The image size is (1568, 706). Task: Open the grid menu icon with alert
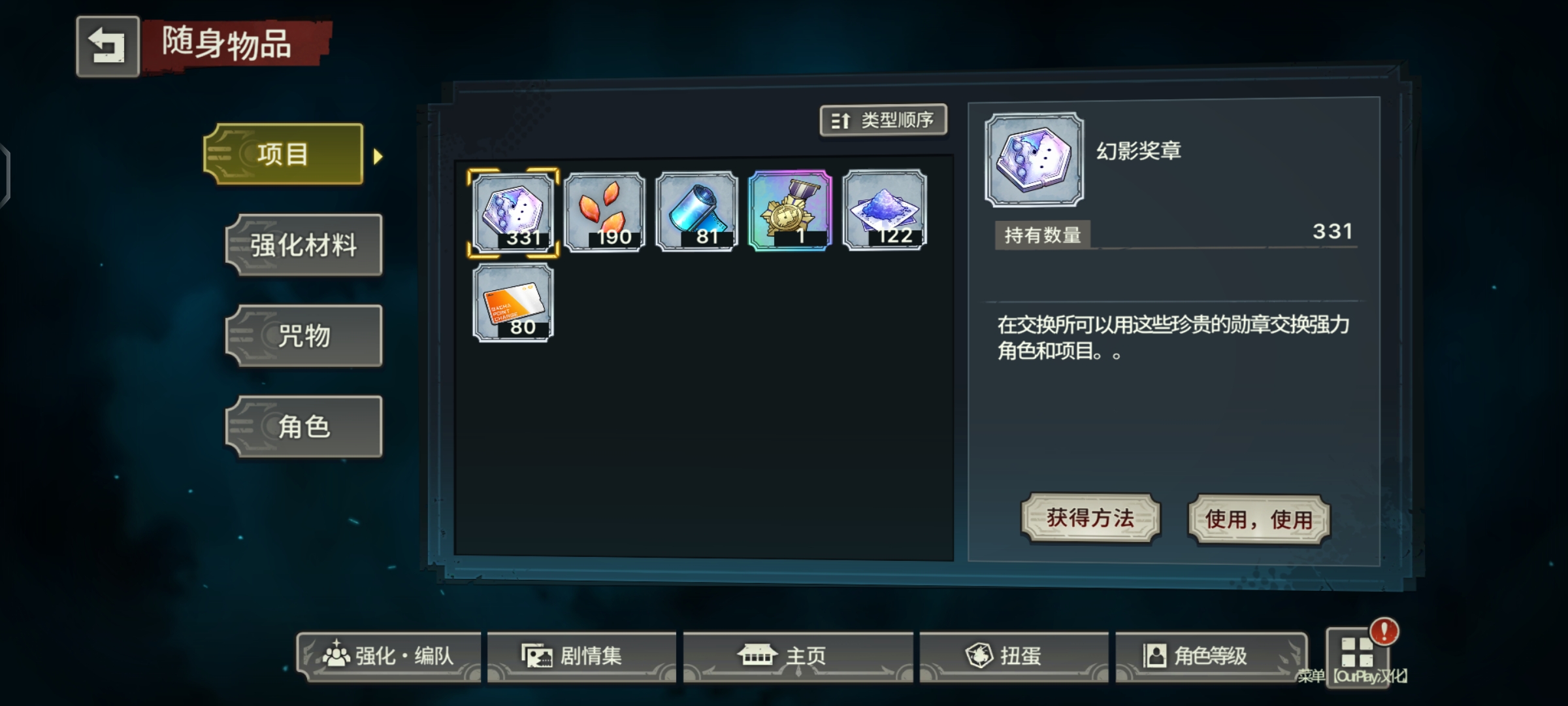pyautogui.click(x=1358, y=652)
